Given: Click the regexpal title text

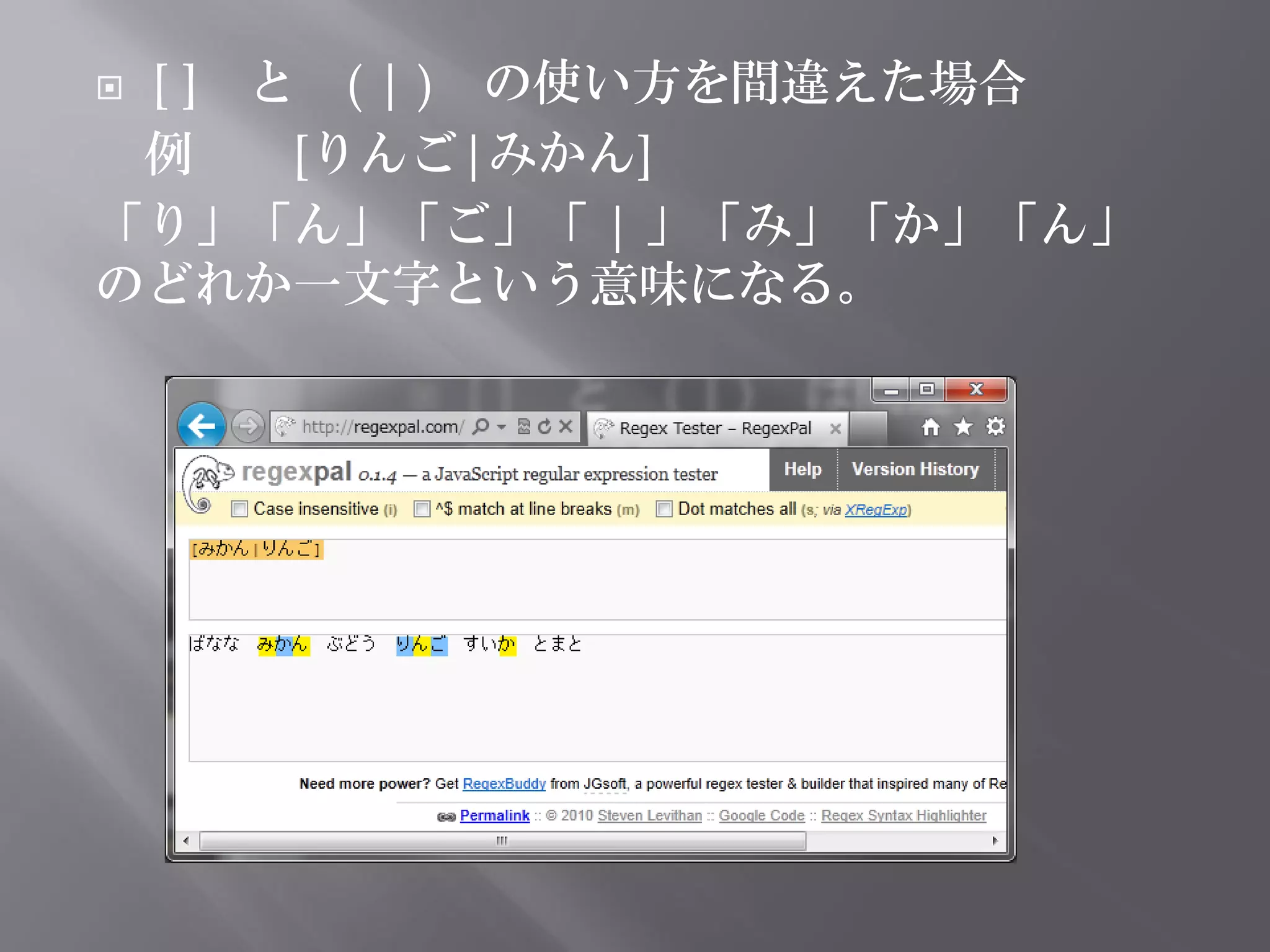Looking at the screenshot, I should tap(297, 473).
